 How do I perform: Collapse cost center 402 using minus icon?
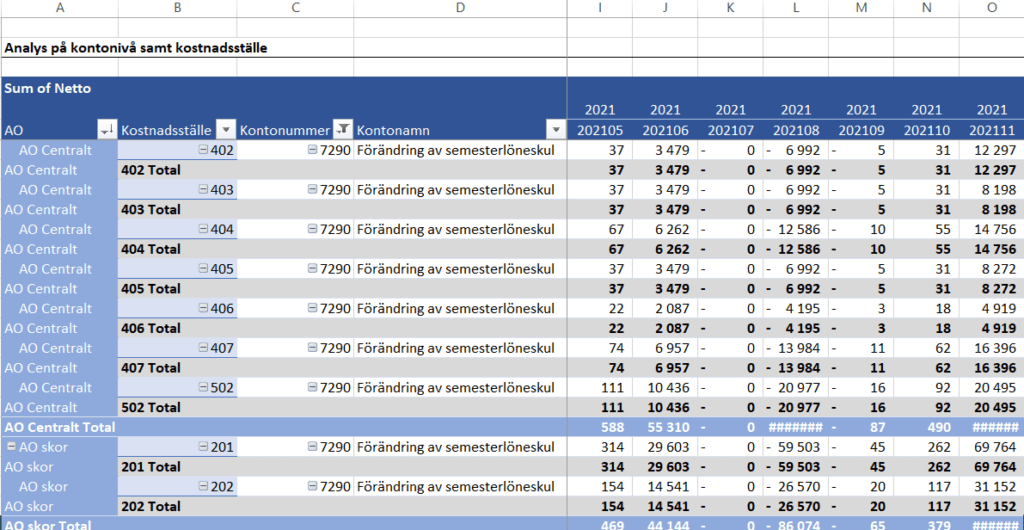tap(204, 150)
